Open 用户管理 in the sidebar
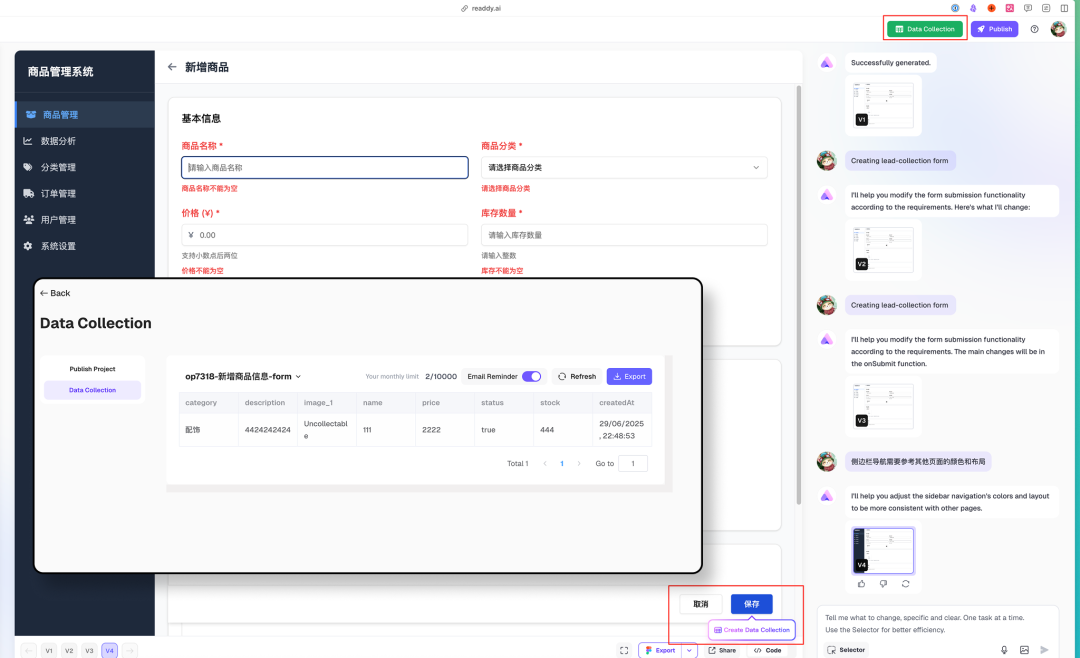 coord(85,219)
